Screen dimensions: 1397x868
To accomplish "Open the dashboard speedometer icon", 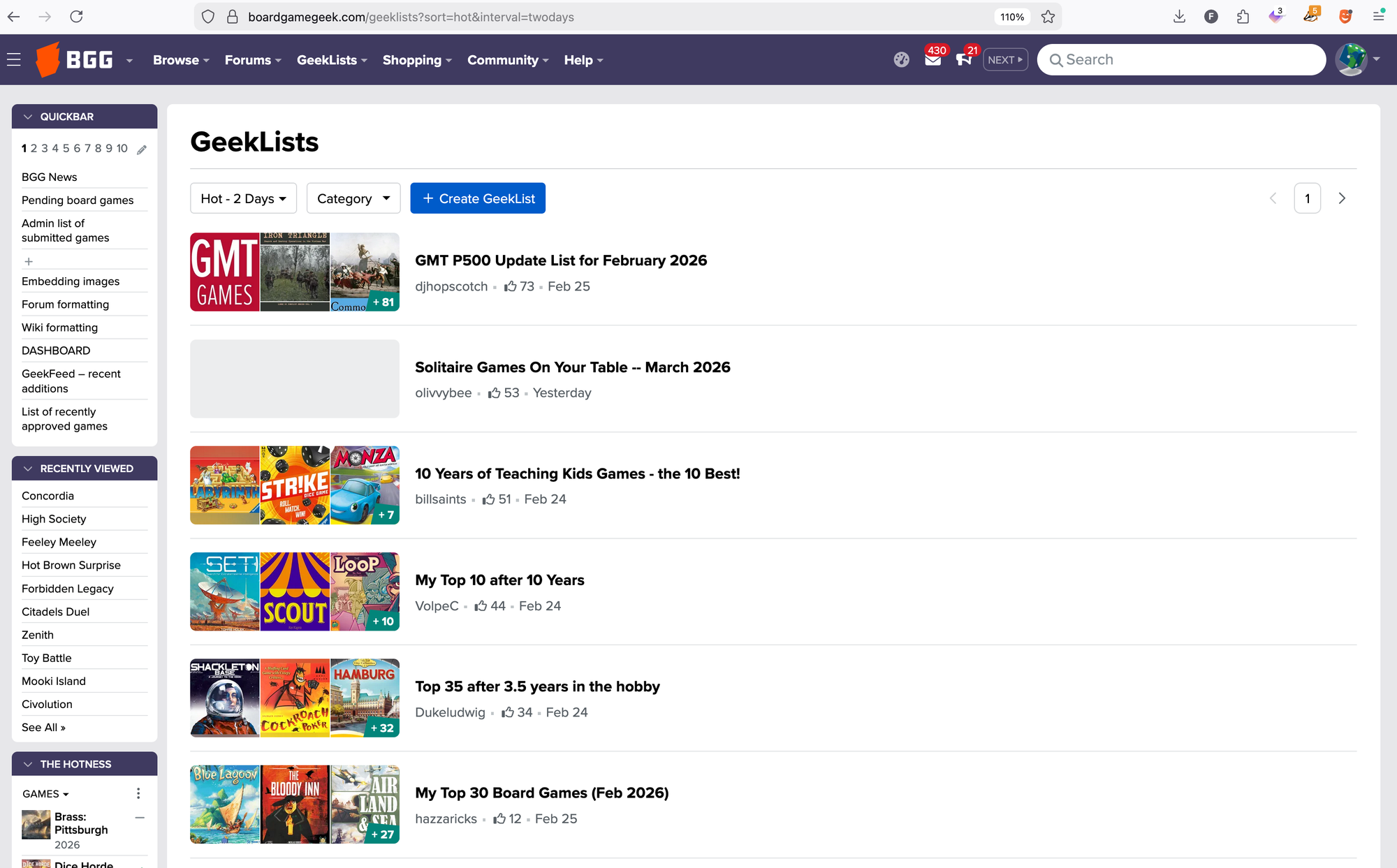I will point(901,59).
